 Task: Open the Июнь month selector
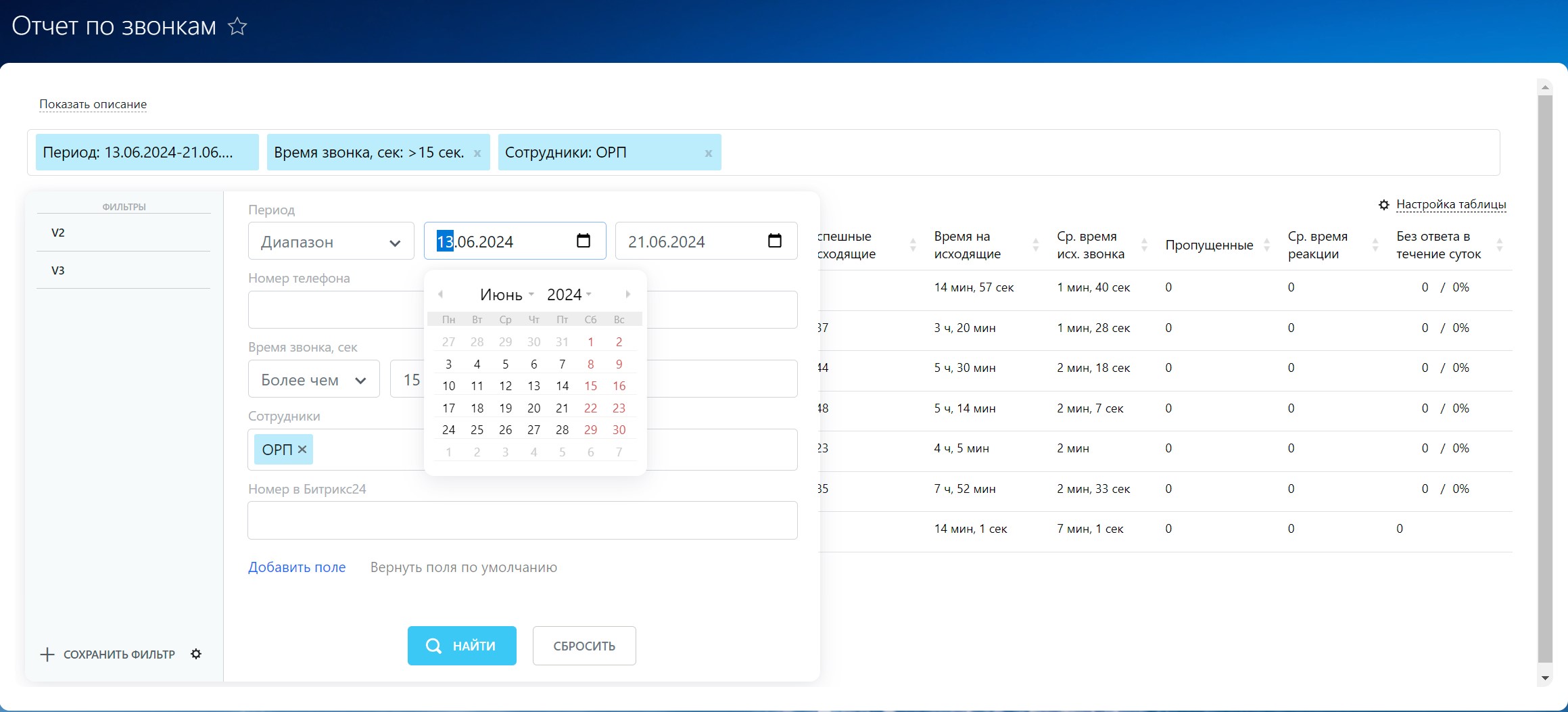point(506,295)
